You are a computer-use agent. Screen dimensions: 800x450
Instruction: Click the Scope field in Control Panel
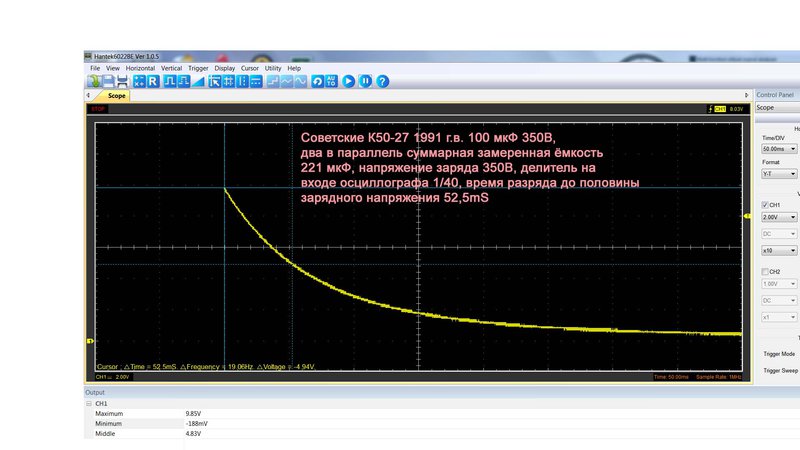click(778, 108)
